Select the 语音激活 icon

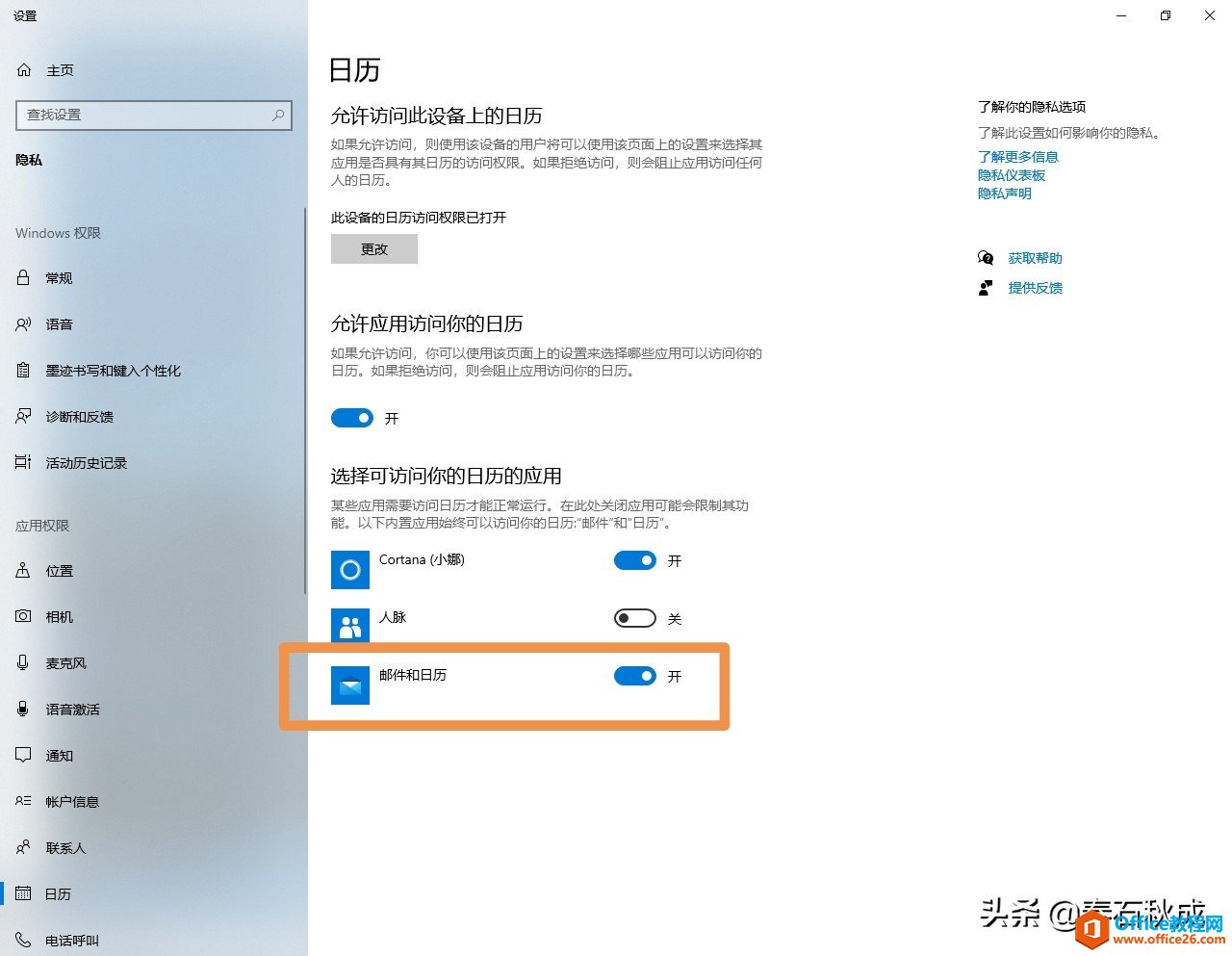[23, 709]
